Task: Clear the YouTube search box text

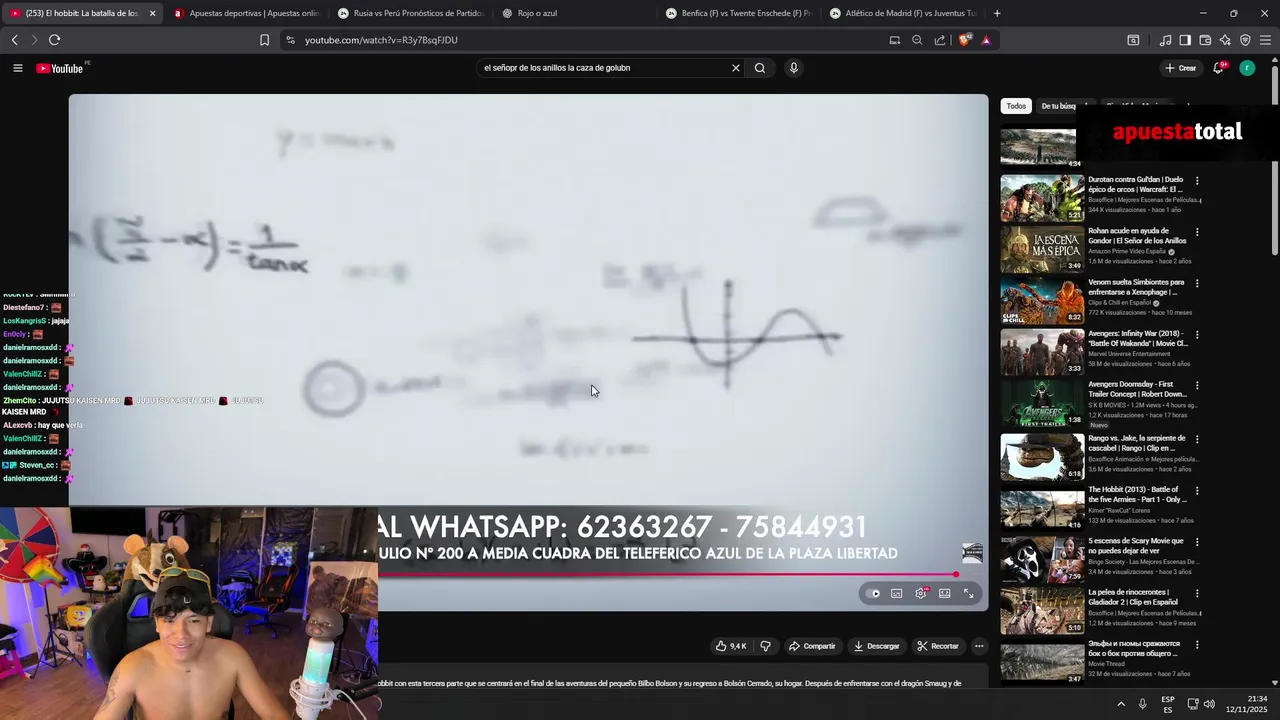Action: click(x=735, y=68)
